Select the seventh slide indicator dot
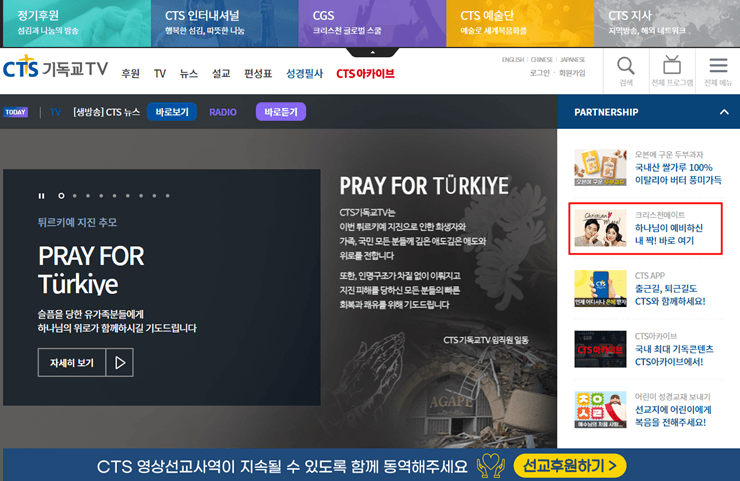Screen dimensions: 740x481 click(141, 196)
